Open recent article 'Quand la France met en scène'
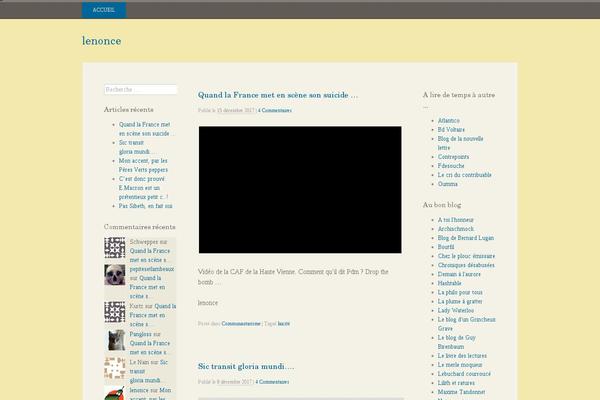This screenshot has width=600, height=400. pos(146,129)
